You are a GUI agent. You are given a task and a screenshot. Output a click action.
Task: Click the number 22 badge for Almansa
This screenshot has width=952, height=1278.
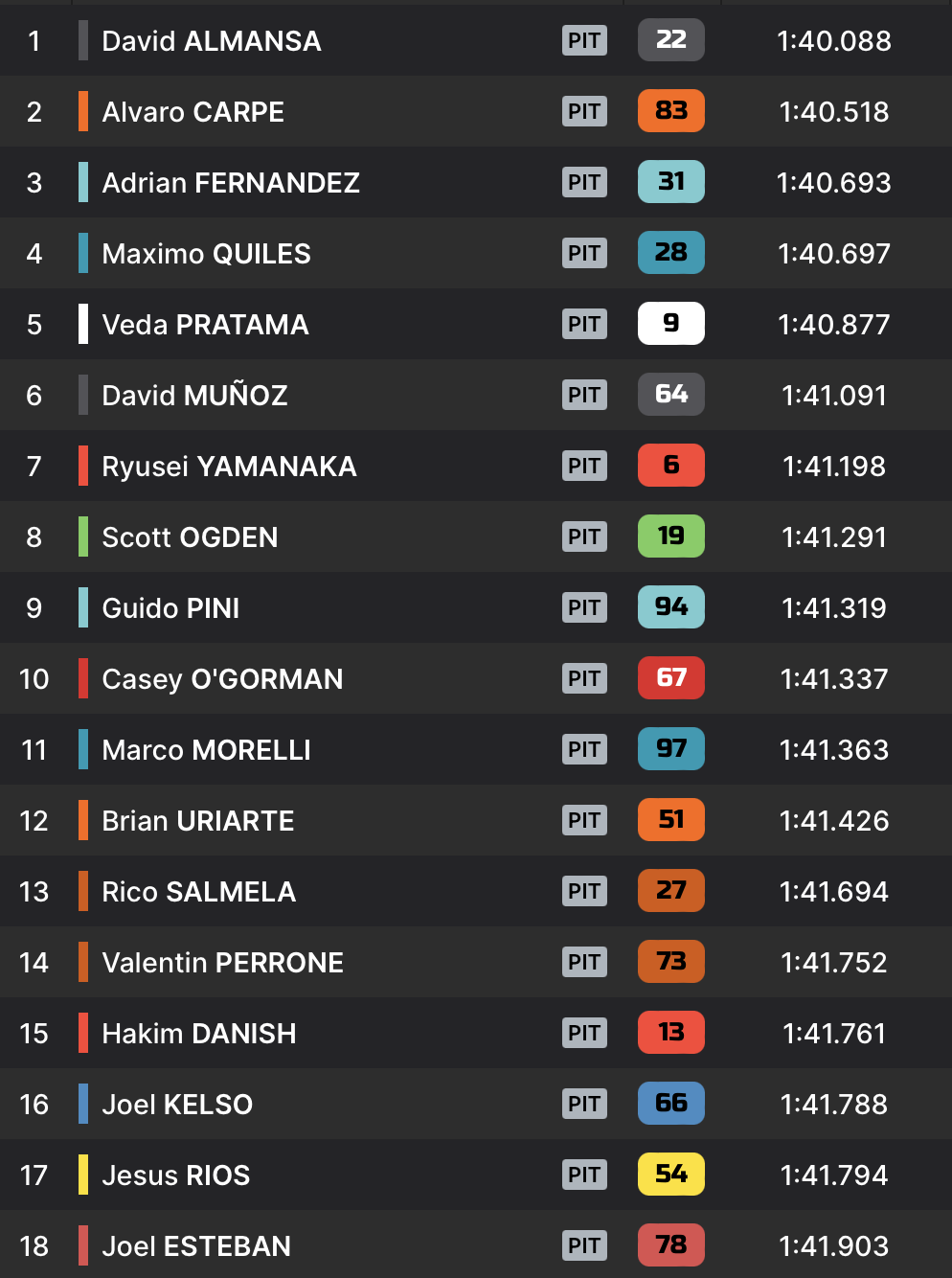click(x=670, y=40)
